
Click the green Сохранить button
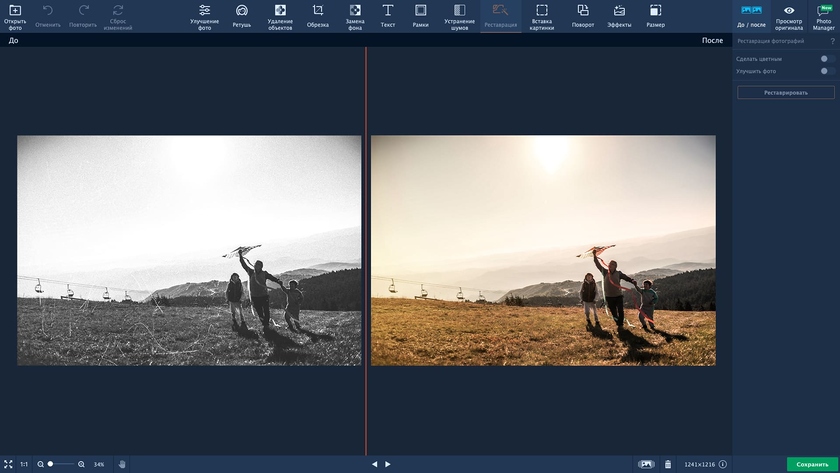click(812, 464)
